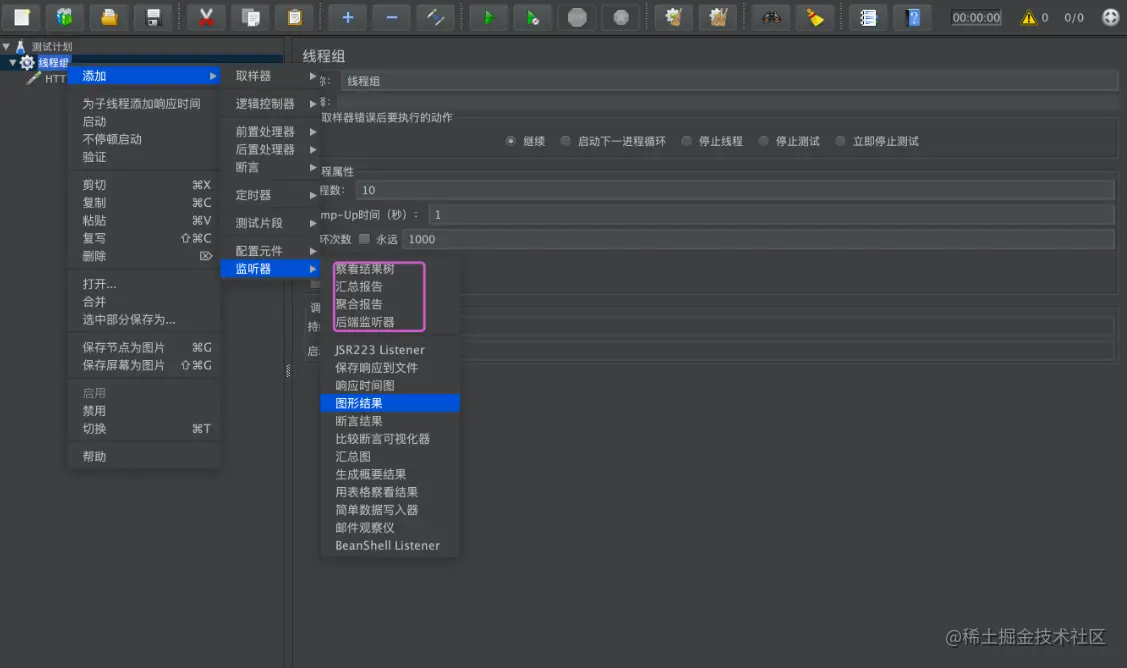Choose JSR223 Listener menu item
Image resolution: width=1127 pixels, height=668 pixels.
pos(390,350)
